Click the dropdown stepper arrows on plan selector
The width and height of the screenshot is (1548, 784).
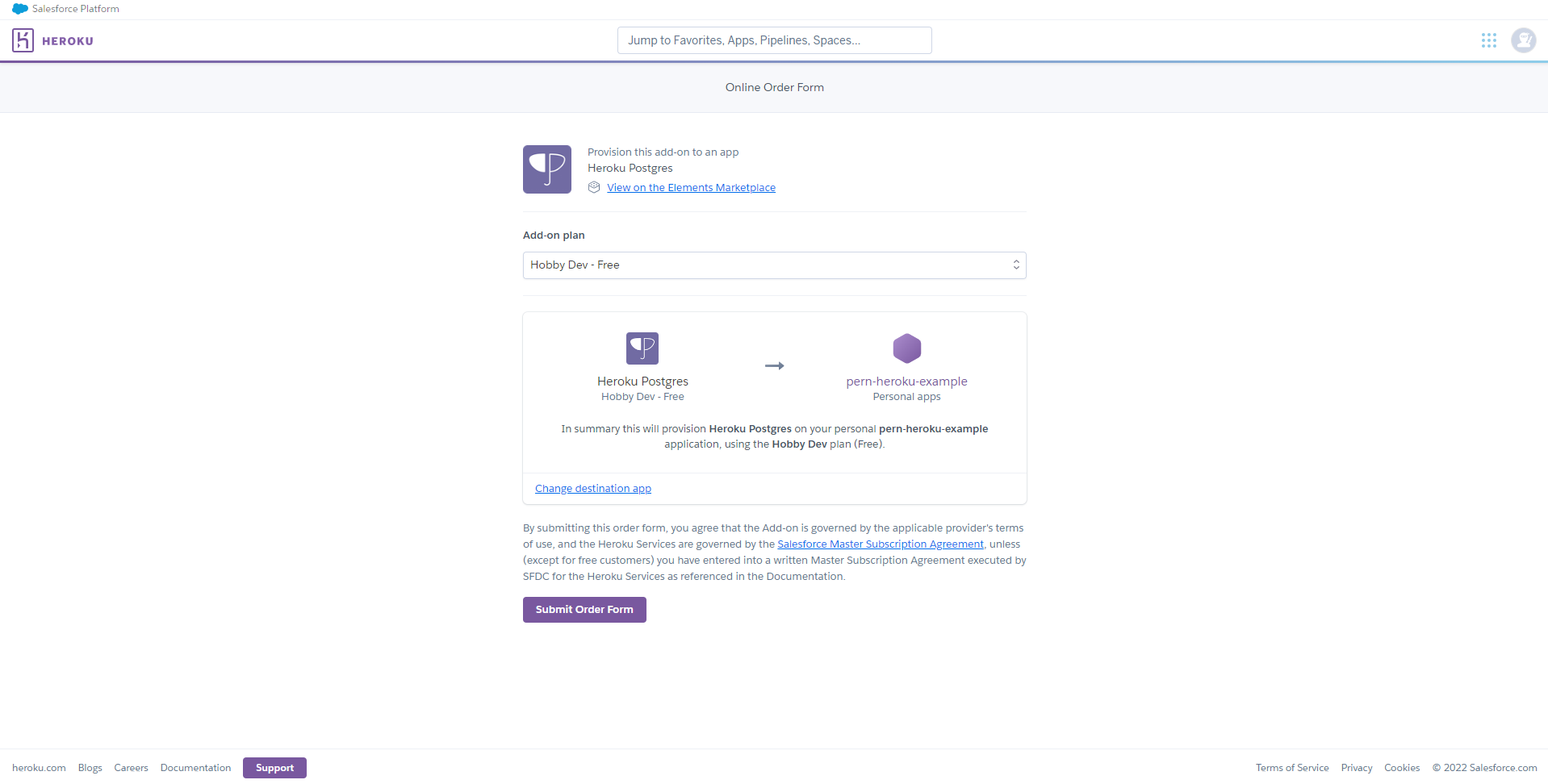[x=1015, y=265]
